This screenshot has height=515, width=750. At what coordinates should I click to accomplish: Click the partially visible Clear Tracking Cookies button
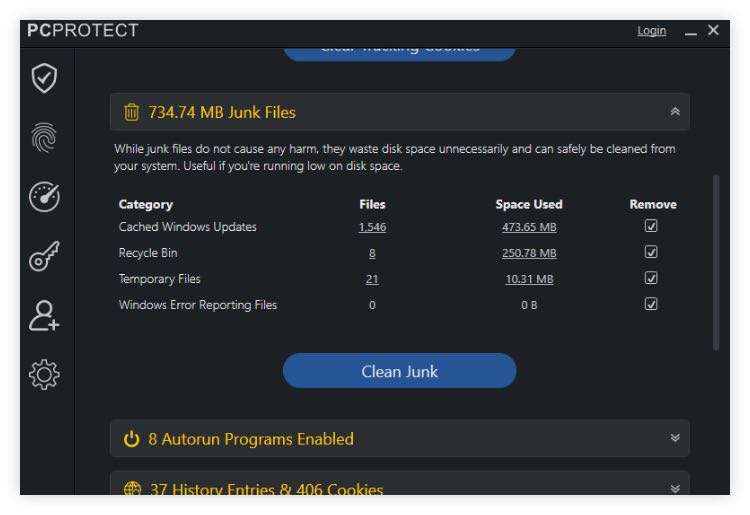click(x=399, y=54)
